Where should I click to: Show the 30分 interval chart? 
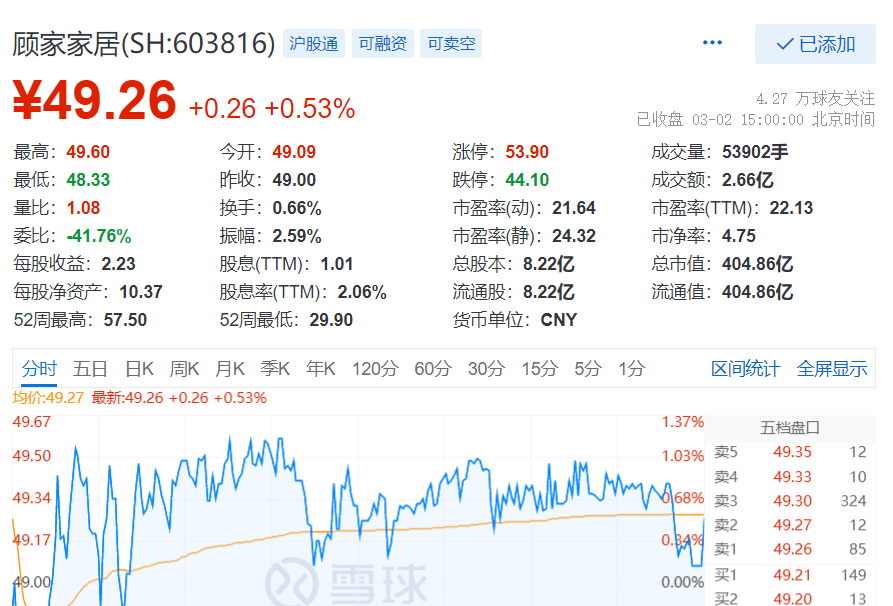tap(486, 369)
